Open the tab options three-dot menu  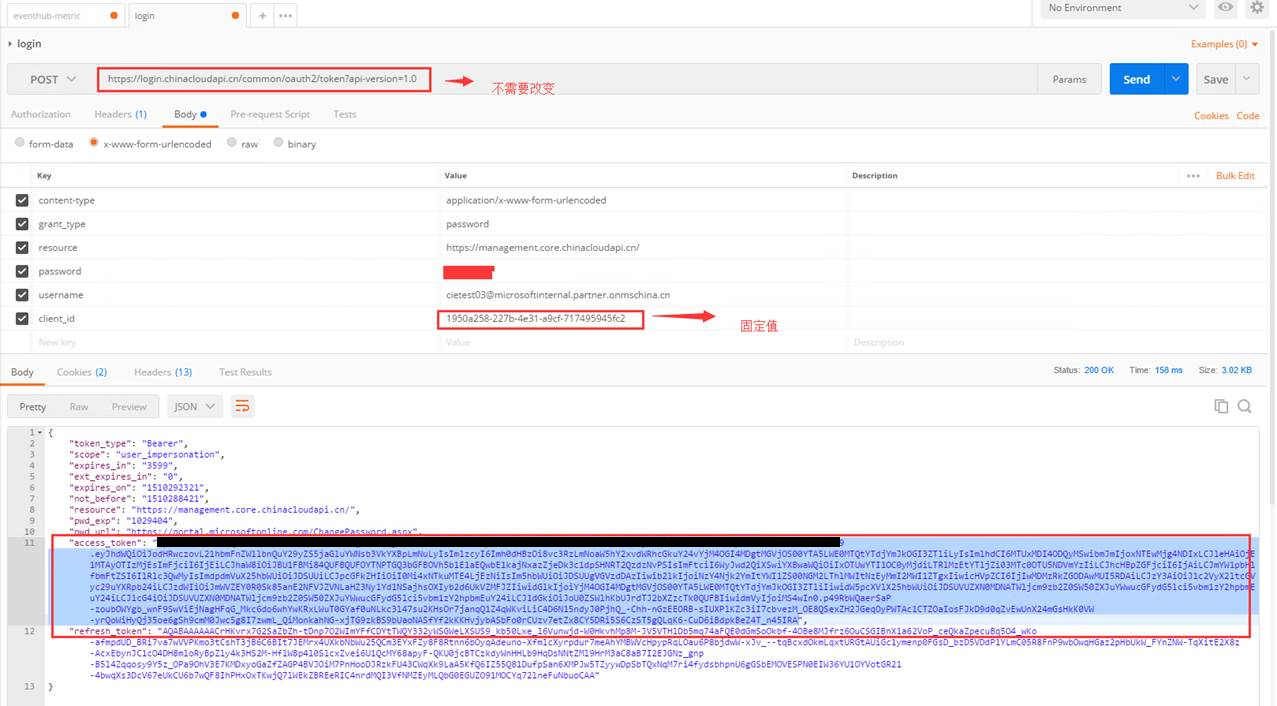pos(286,16)
